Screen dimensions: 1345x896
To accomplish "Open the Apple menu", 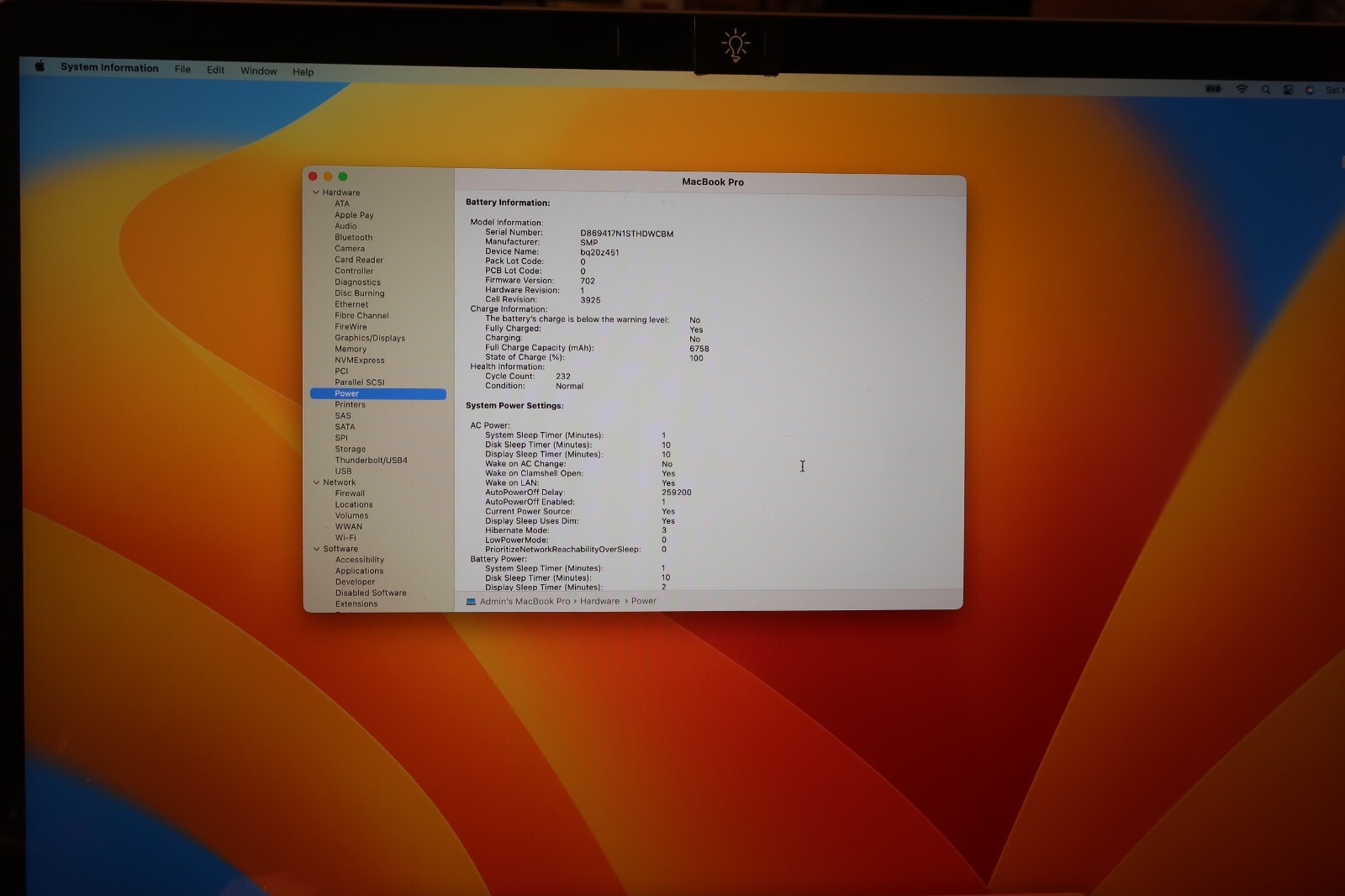I will [x=40, y=66].
